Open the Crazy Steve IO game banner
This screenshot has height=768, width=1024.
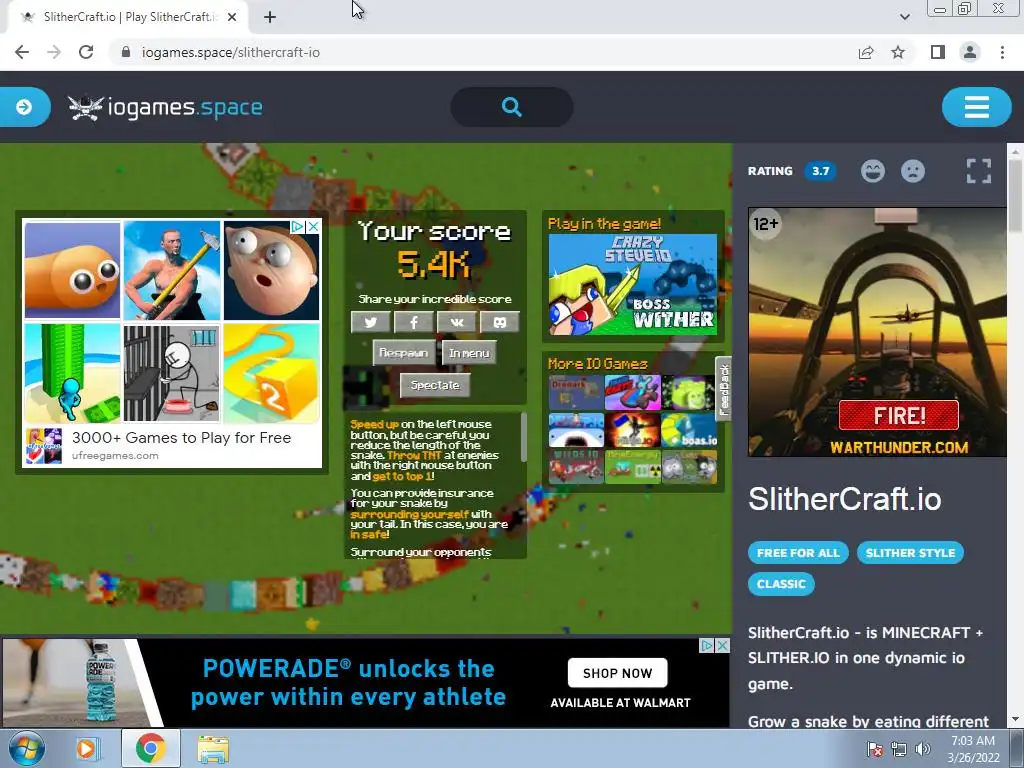[633, 285]
